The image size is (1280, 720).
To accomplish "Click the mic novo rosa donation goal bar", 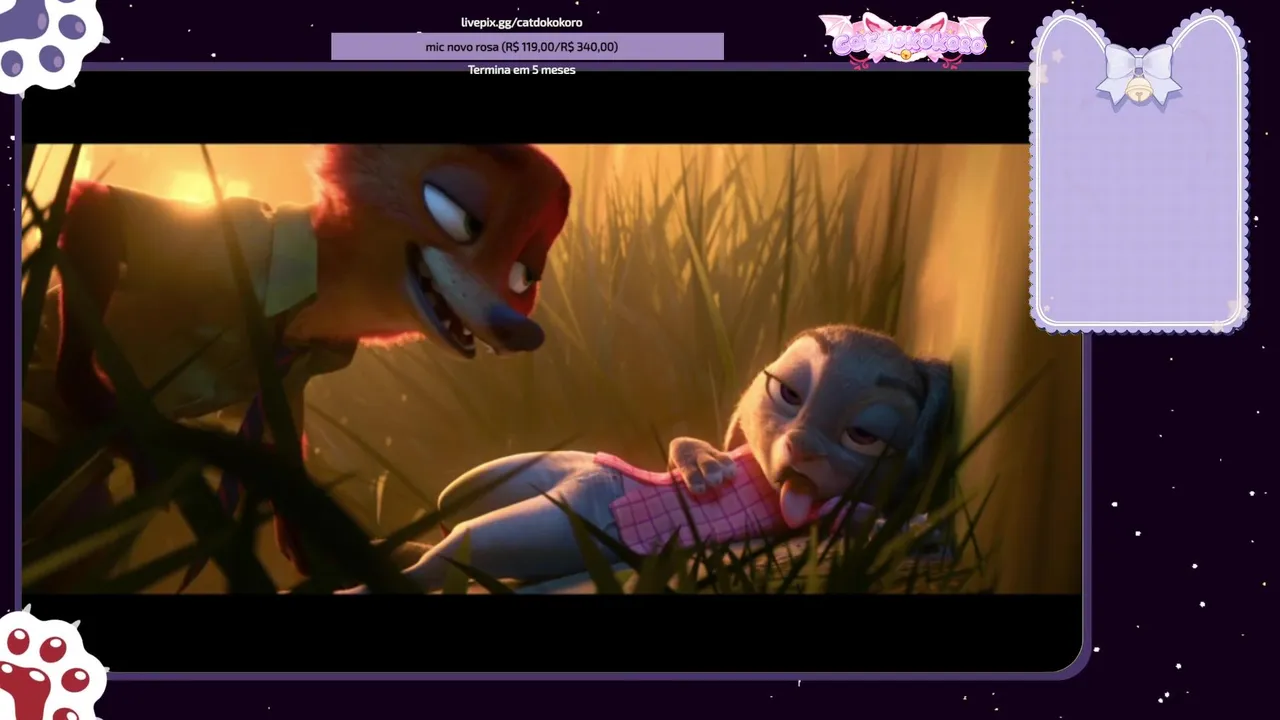I will point(527,47).
